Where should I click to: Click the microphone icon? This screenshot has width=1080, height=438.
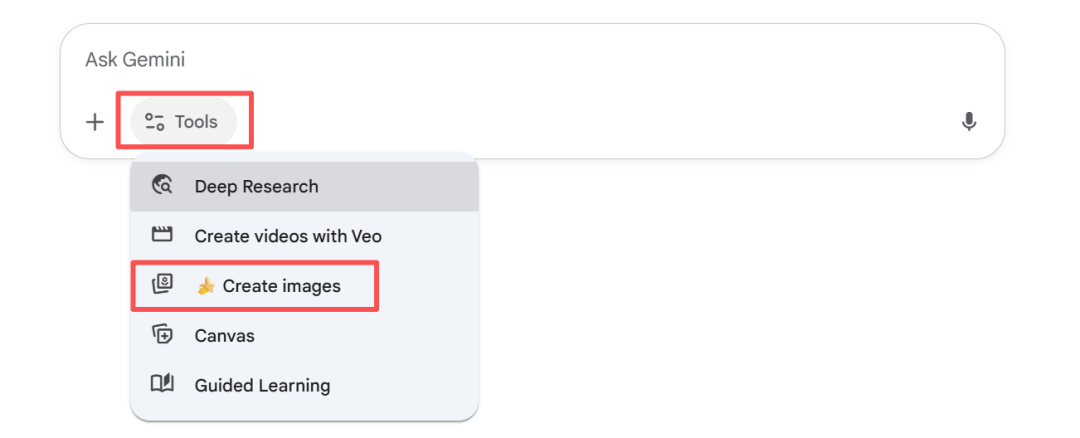point(968,122)
